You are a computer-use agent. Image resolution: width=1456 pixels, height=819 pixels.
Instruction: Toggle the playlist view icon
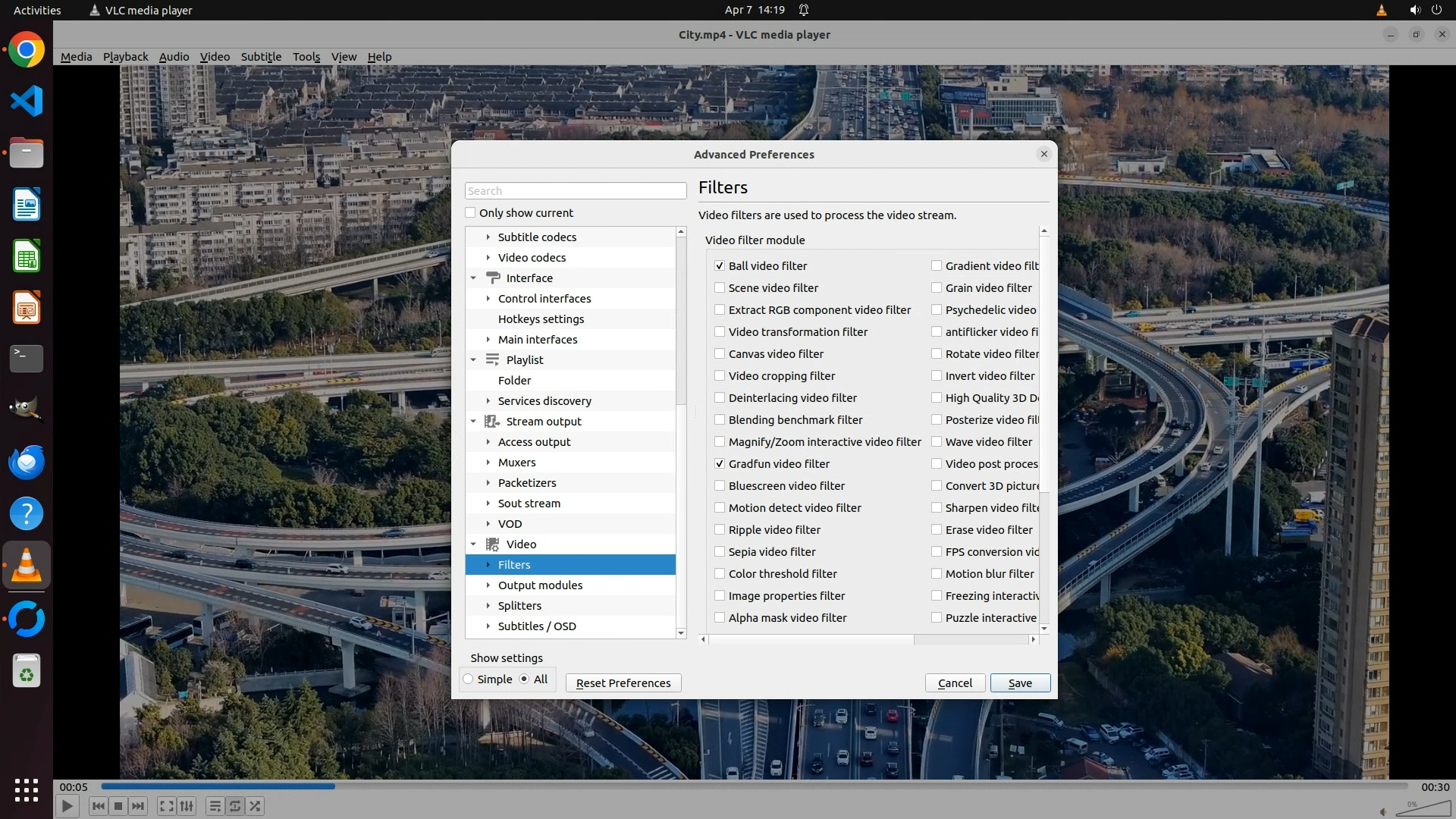215,806
